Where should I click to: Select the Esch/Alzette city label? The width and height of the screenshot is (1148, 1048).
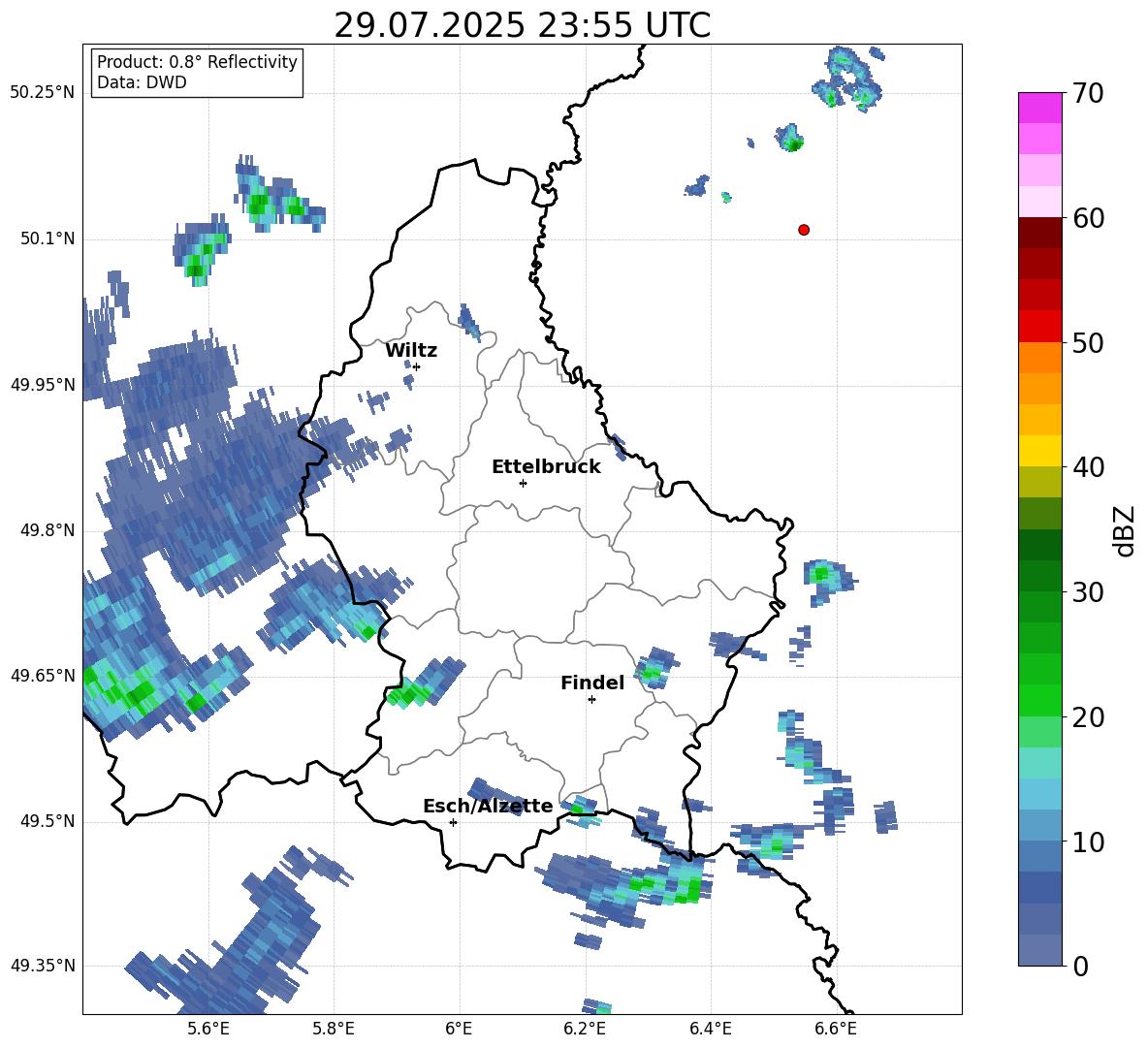click(488, 806)
